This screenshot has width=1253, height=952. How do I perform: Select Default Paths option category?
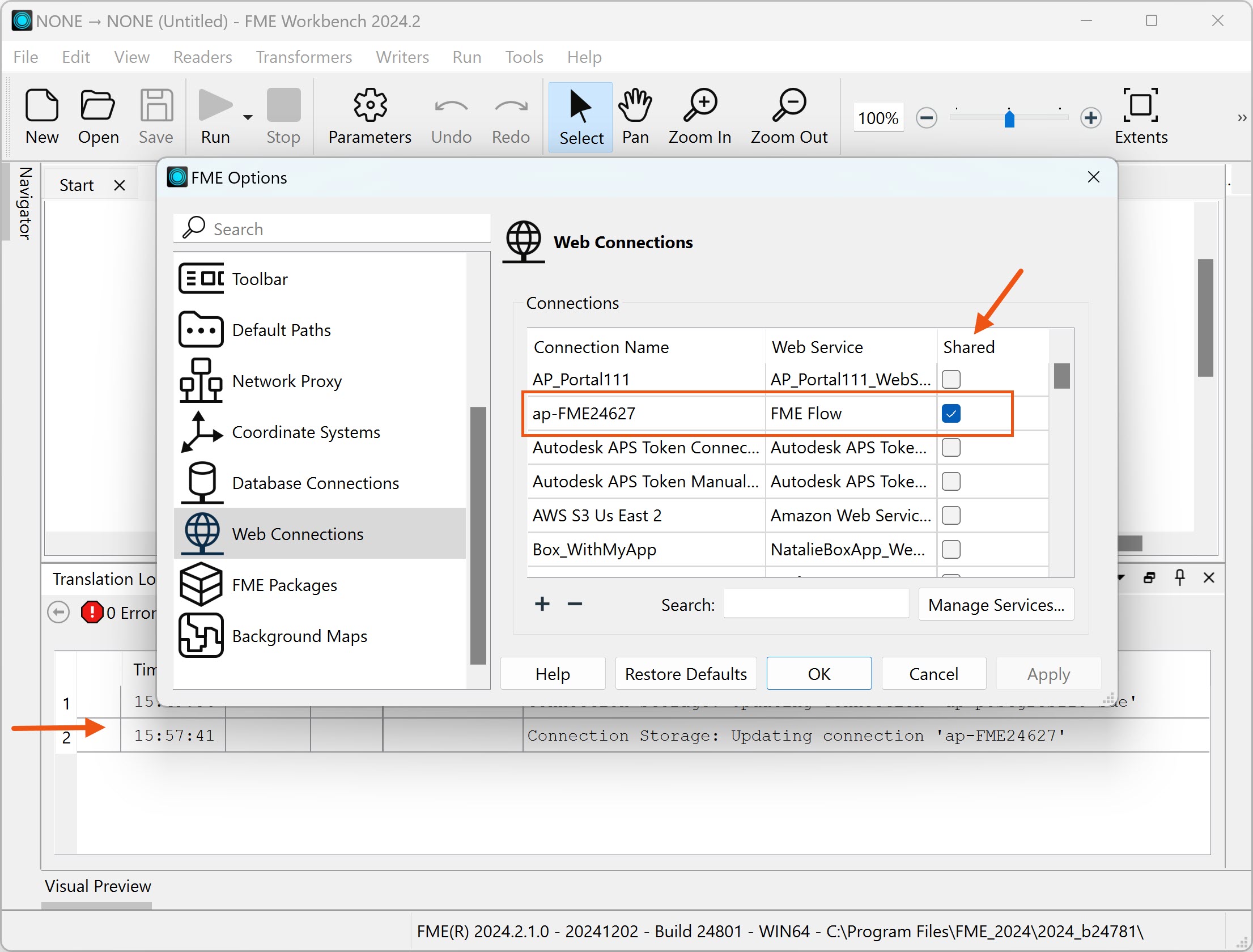point(320,330)
